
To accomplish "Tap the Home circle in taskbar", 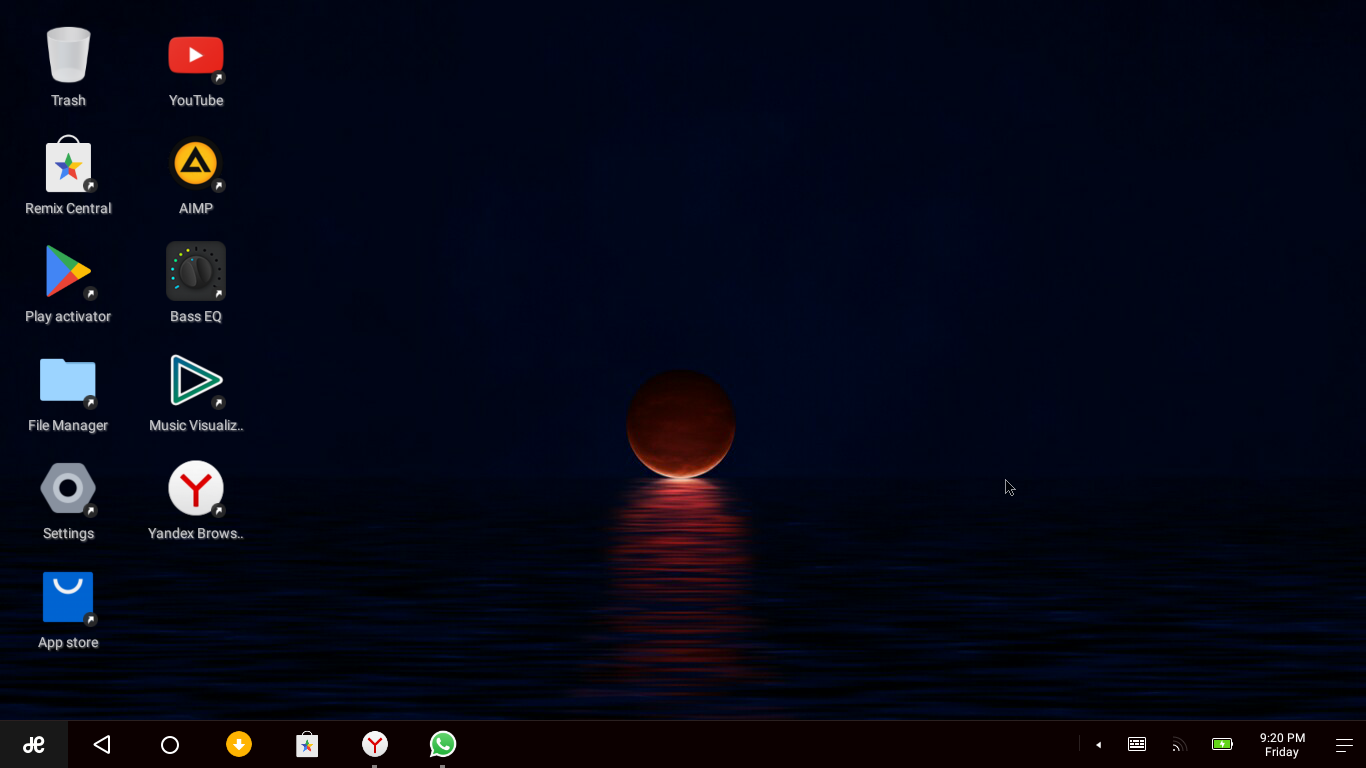I will (x=170, y=744).
